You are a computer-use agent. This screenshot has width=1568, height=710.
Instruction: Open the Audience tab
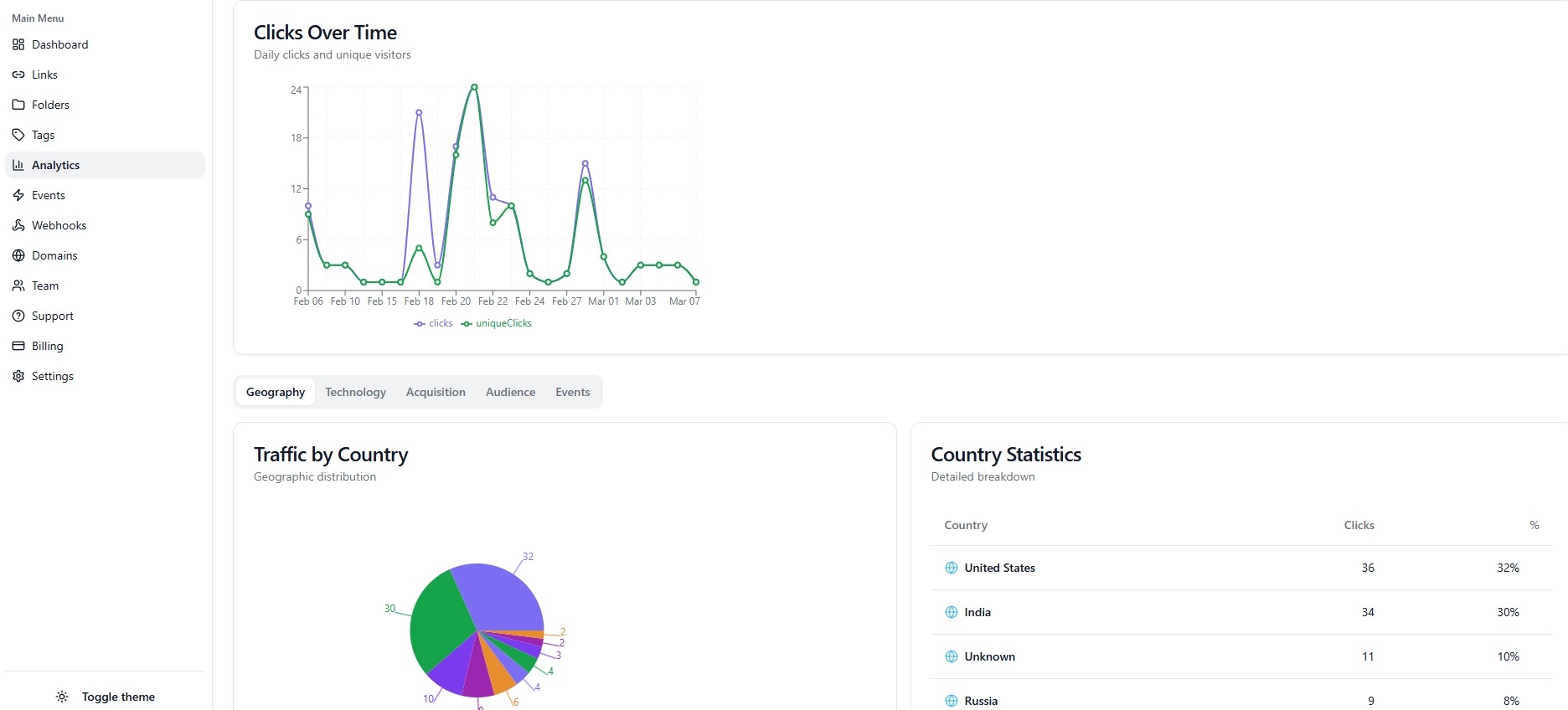pos(510,392)
